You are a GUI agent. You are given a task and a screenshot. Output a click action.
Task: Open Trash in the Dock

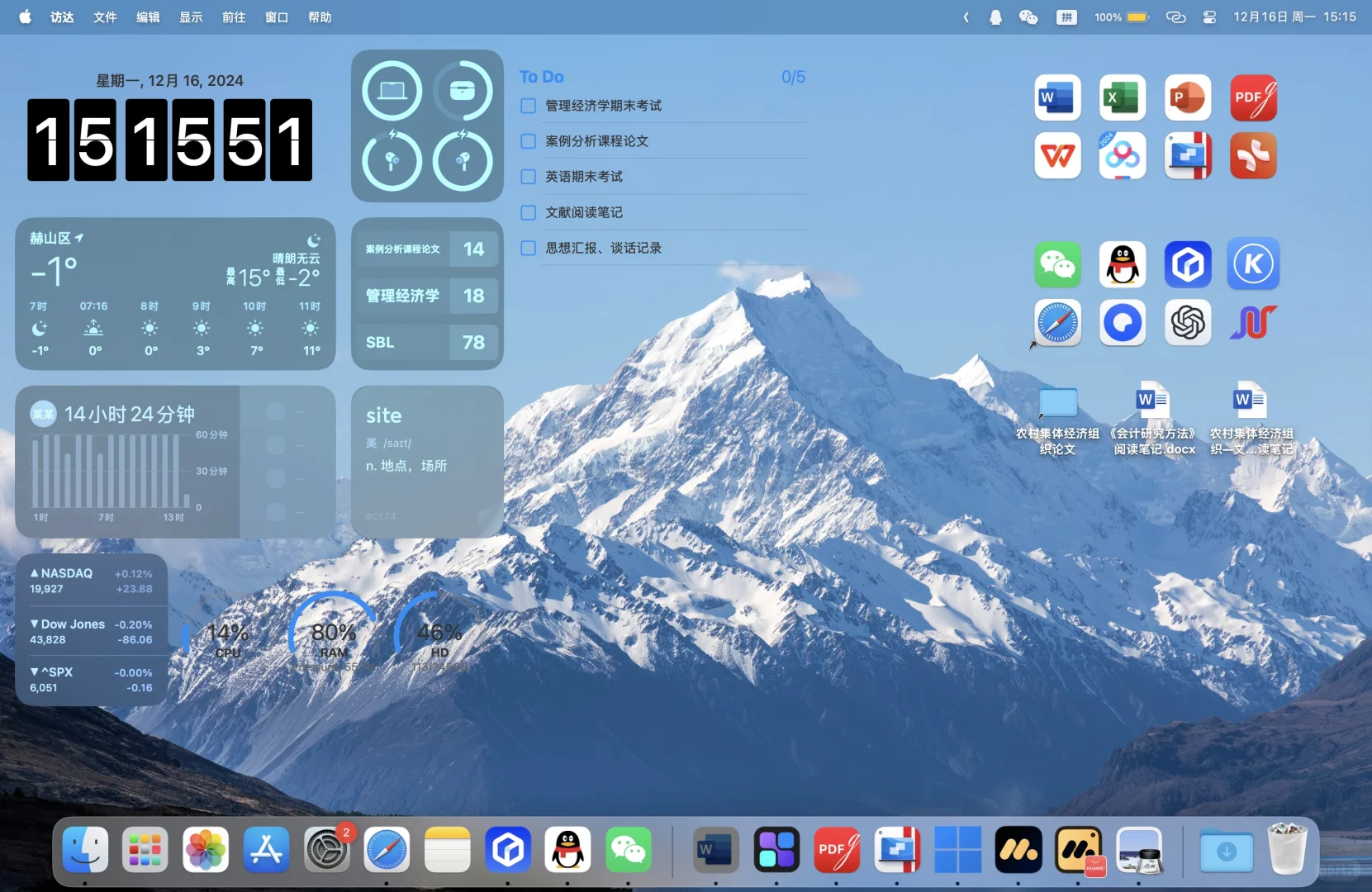(1287, 848)
